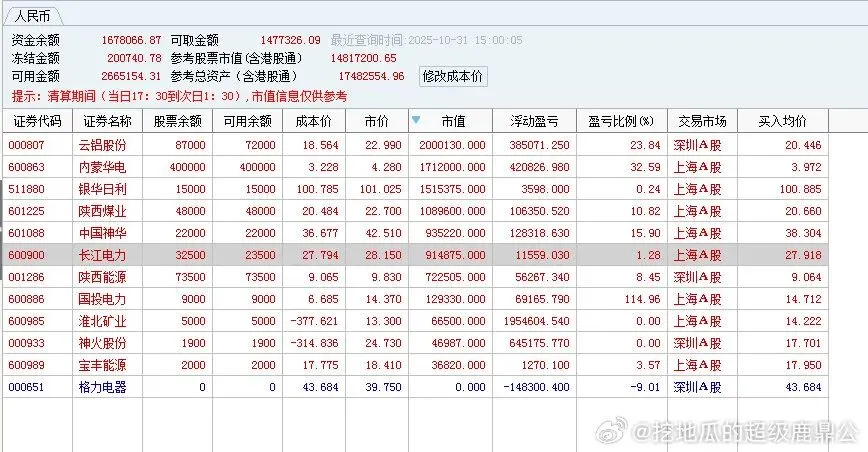Select the 中国神华 stock name
868x452 pixels.
tap(102, 233)
